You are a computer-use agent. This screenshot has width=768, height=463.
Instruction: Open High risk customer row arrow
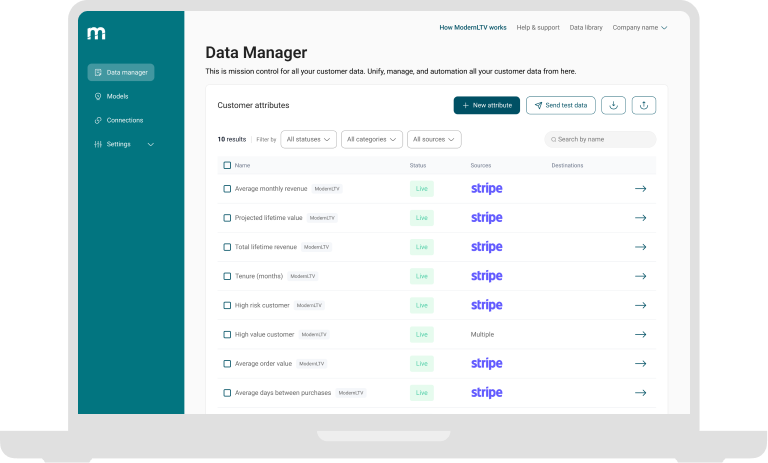pyautogui.click(x=641, y=306)
